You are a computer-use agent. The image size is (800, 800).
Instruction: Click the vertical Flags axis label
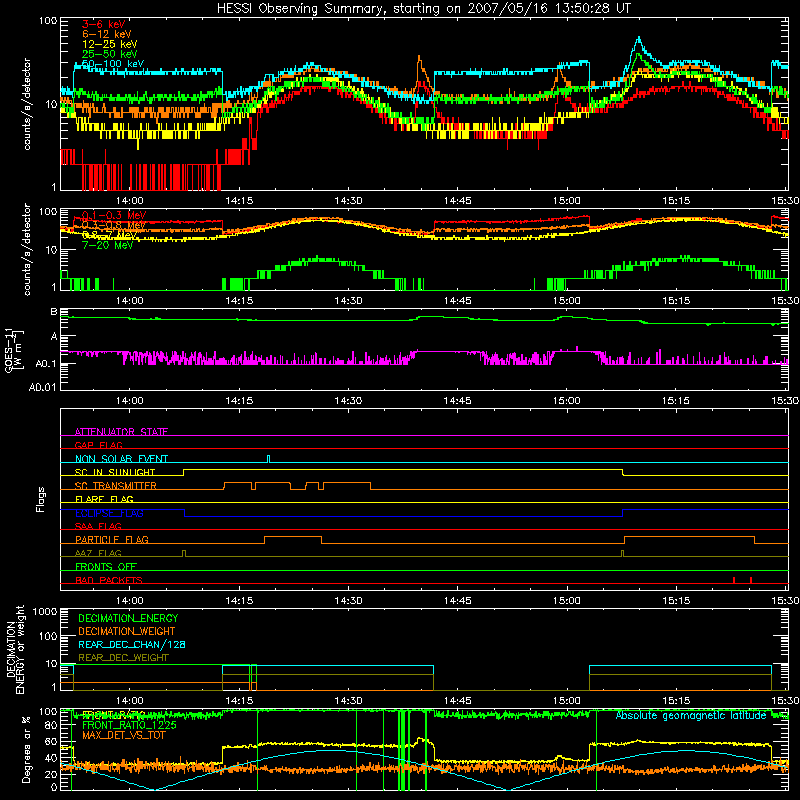pyautogui.click(x=41, y=499)
